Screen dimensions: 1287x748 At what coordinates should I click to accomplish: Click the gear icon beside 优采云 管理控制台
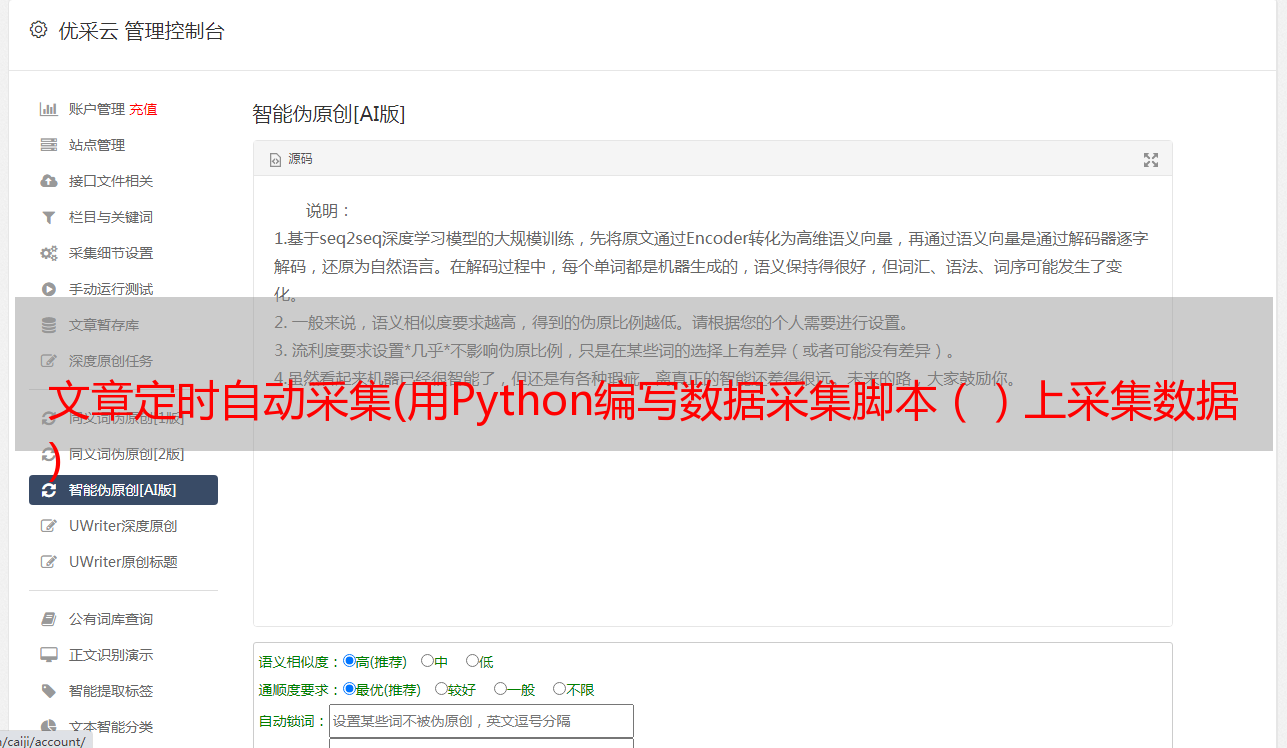38,30
